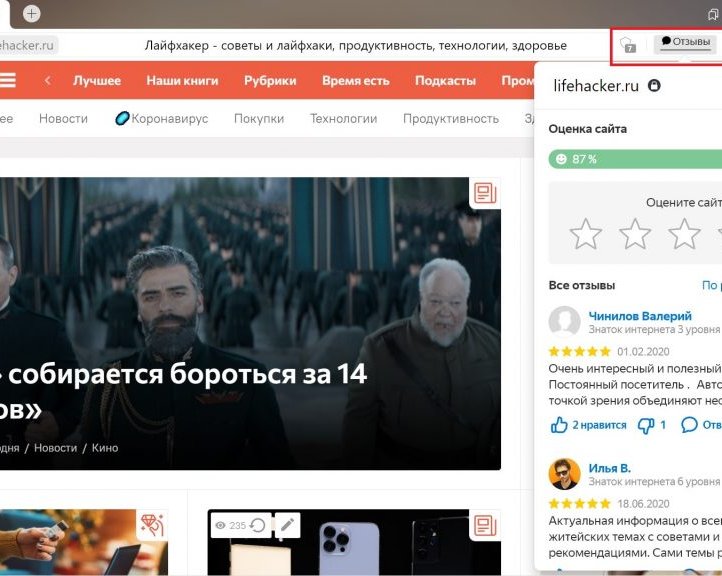Click the 2 нравится label
Viewport: 722px width, 576px height.
point(599,425)
